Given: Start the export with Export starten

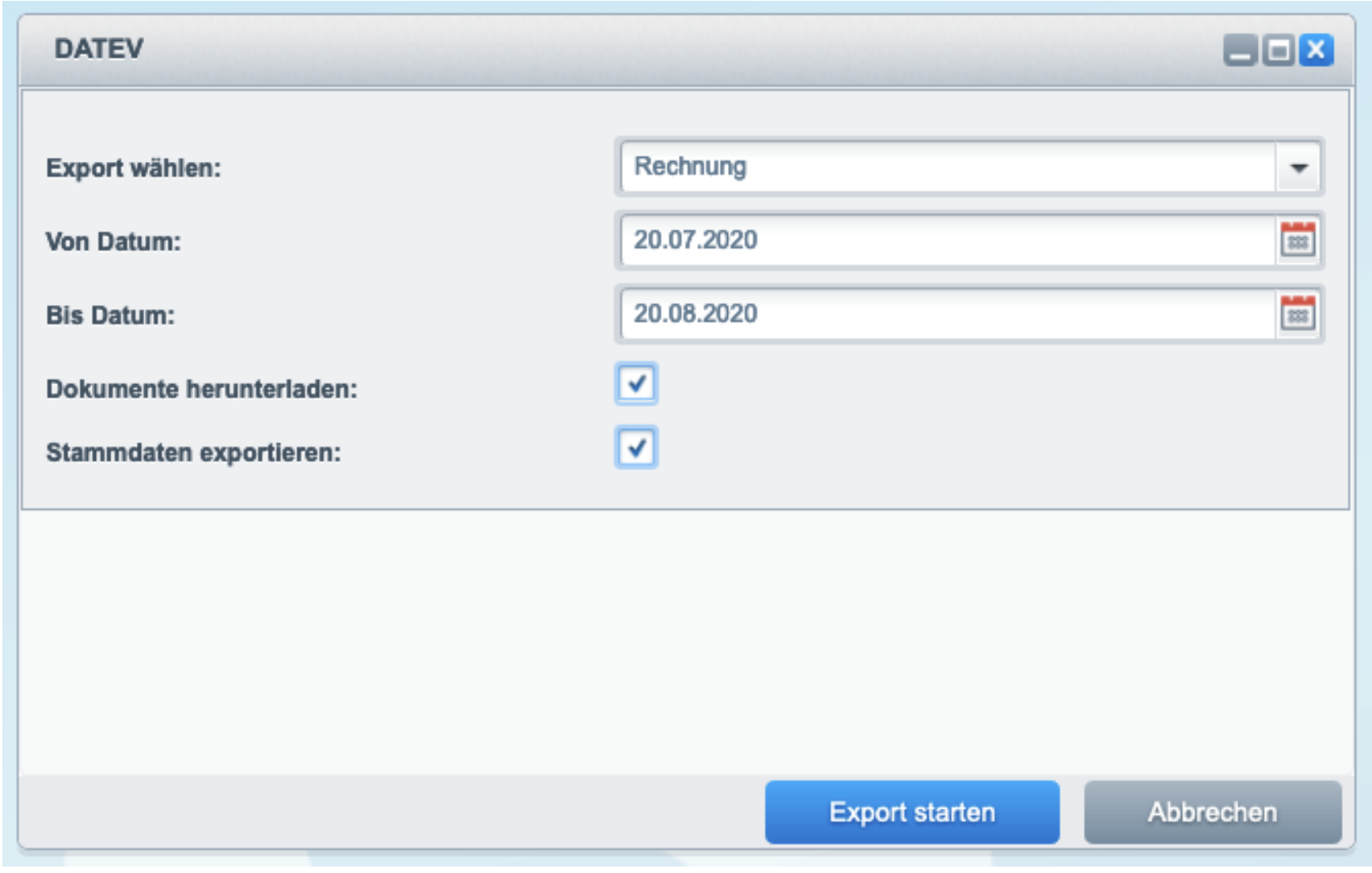Looking at the screenshot, I should click(911, 812).
